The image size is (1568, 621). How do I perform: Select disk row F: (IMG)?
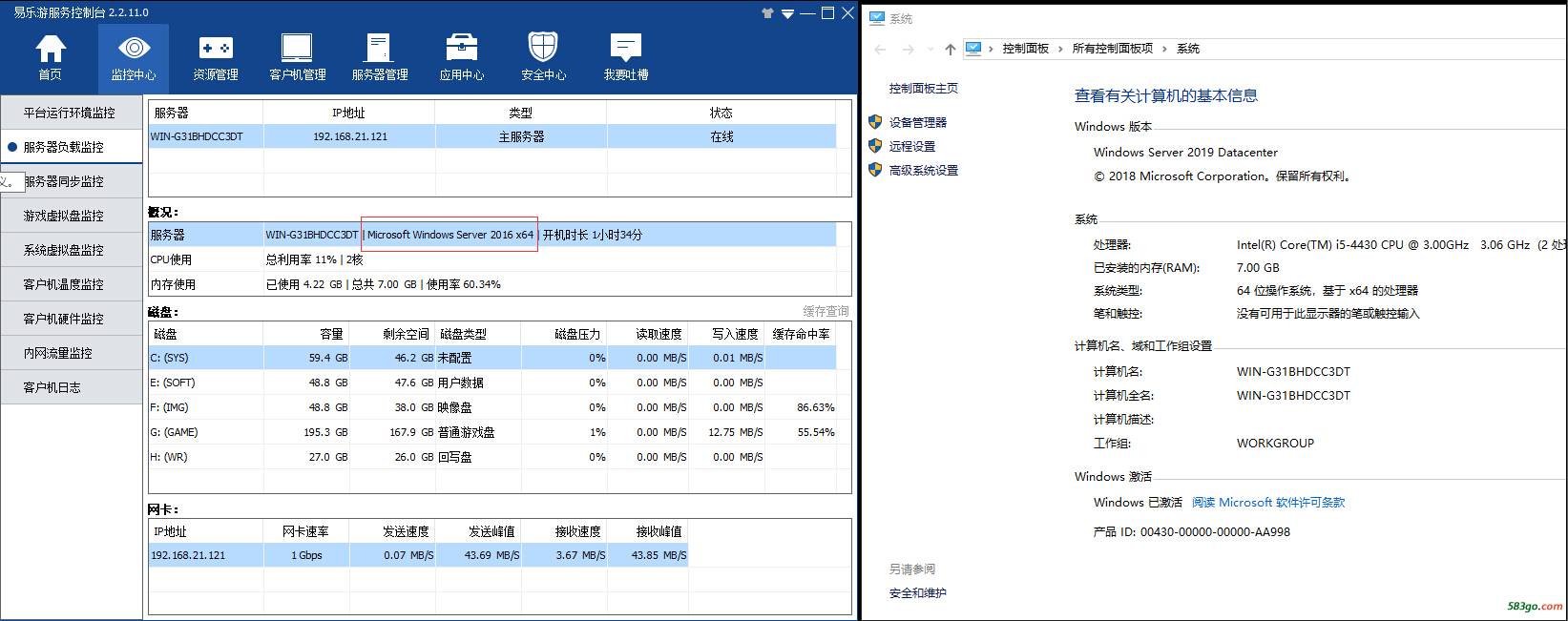tap(492, 407)
